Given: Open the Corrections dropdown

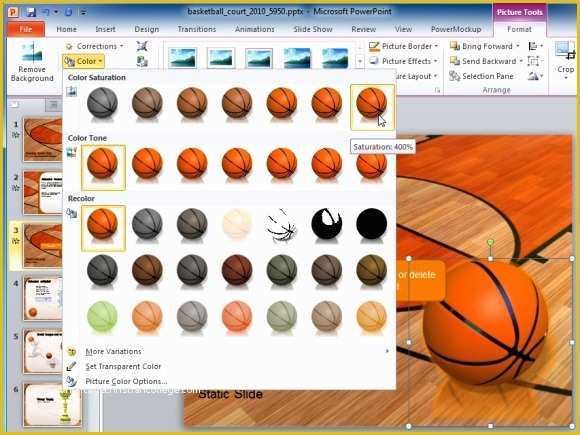Looking at the screenshot, I should tap(95, 46).
